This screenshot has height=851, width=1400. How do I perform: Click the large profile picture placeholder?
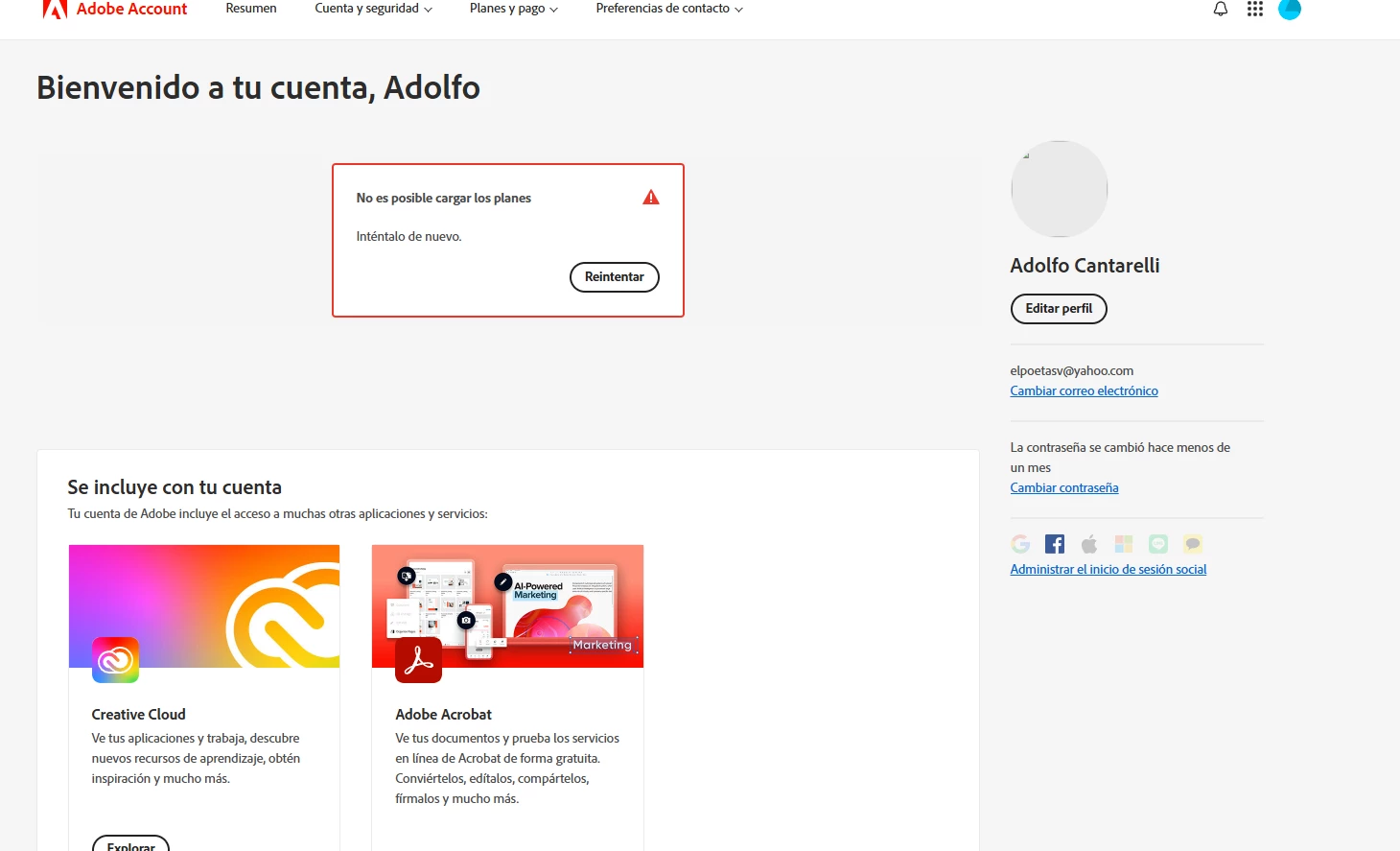[x=1060, y=189]
